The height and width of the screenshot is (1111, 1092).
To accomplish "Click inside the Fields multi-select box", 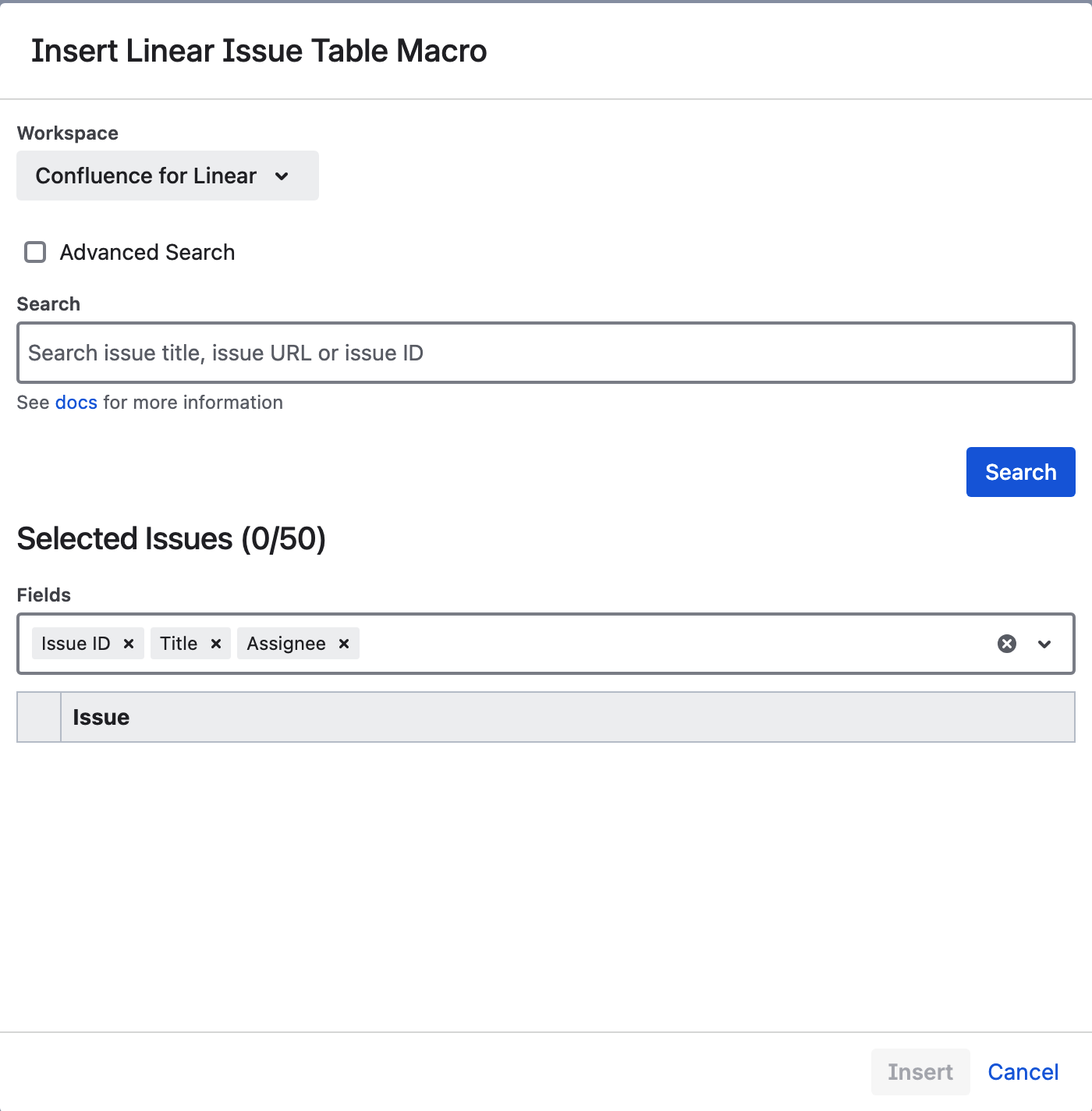I will pos(671,644).
